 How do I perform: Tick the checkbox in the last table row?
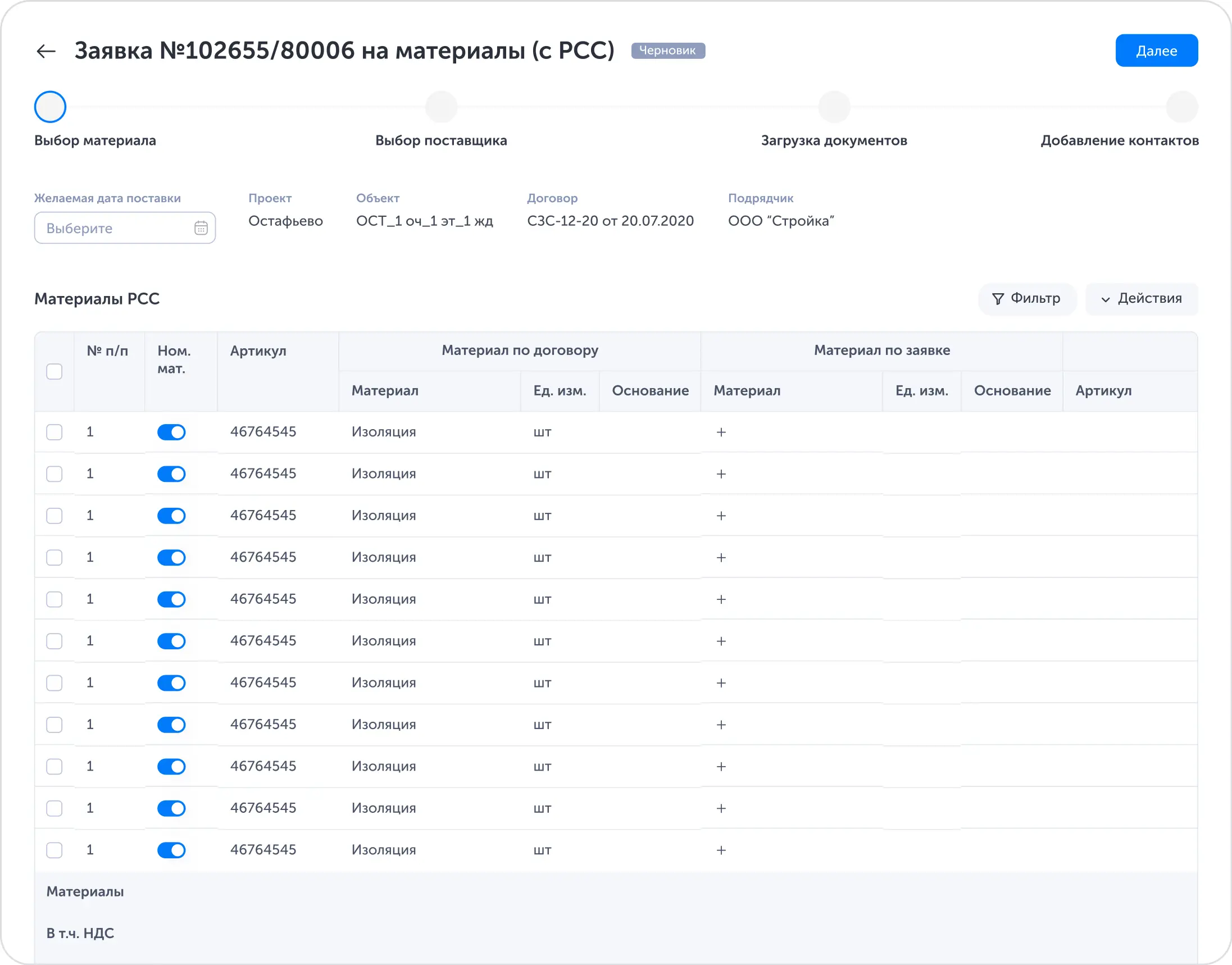(54, 850)
